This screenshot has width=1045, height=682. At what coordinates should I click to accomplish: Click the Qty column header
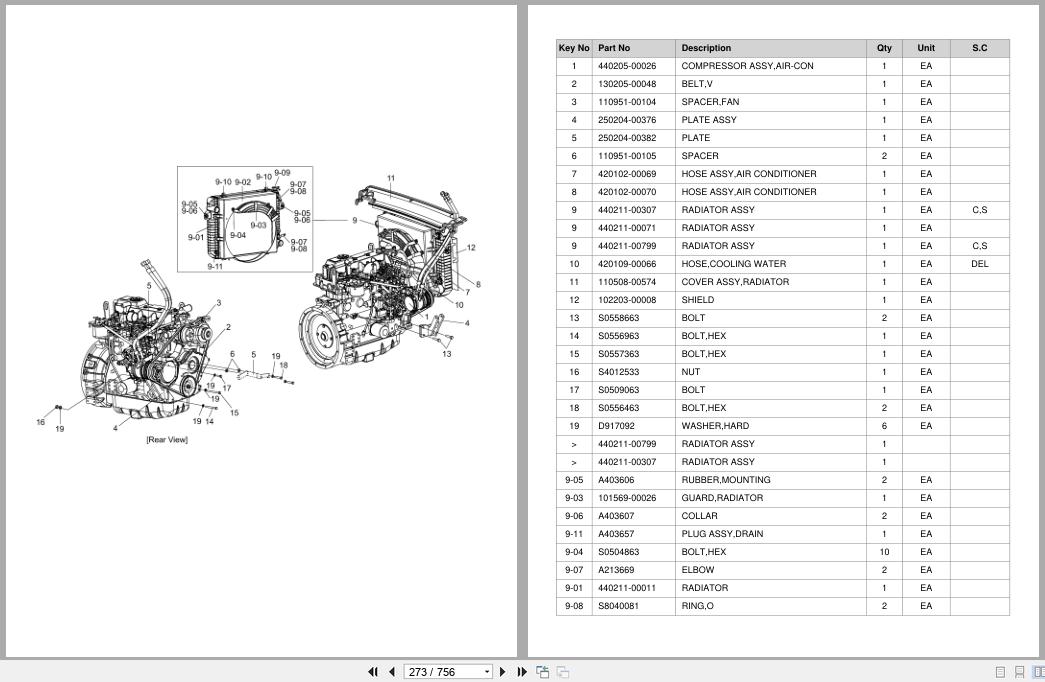pos(884,48)
